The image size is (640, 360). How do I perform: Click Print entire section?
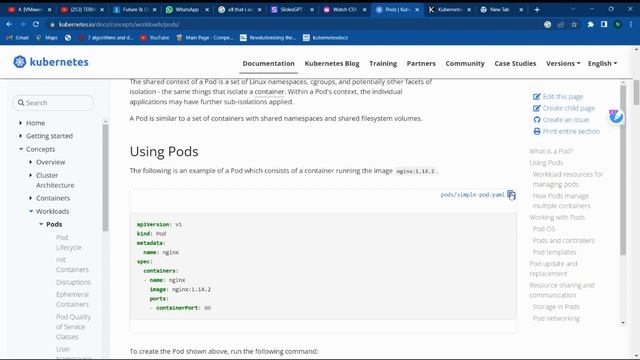567,131
